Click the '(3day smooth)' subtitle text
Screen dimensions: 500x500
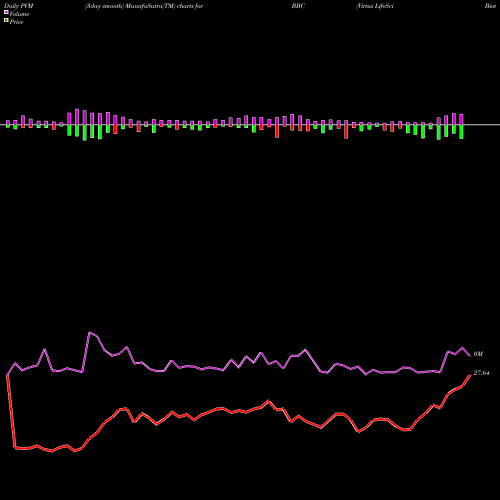click(105, 6)
